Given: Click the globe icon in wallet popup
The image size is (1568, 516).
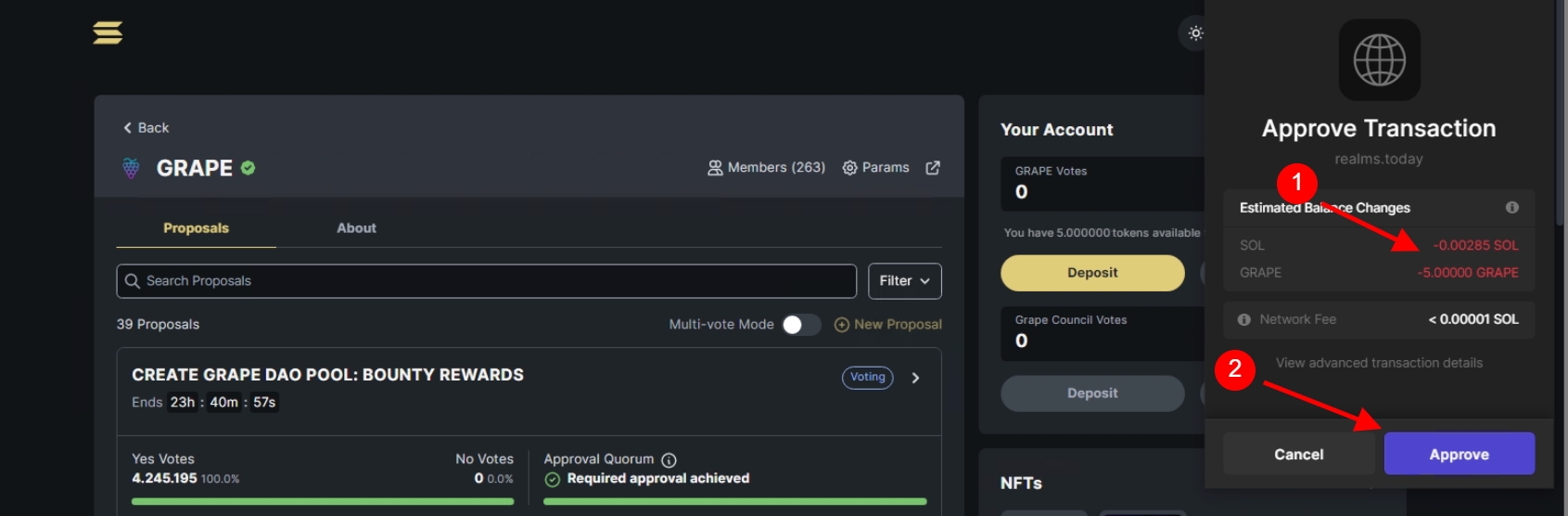Looking at the screenshot, I should 1379,60.
